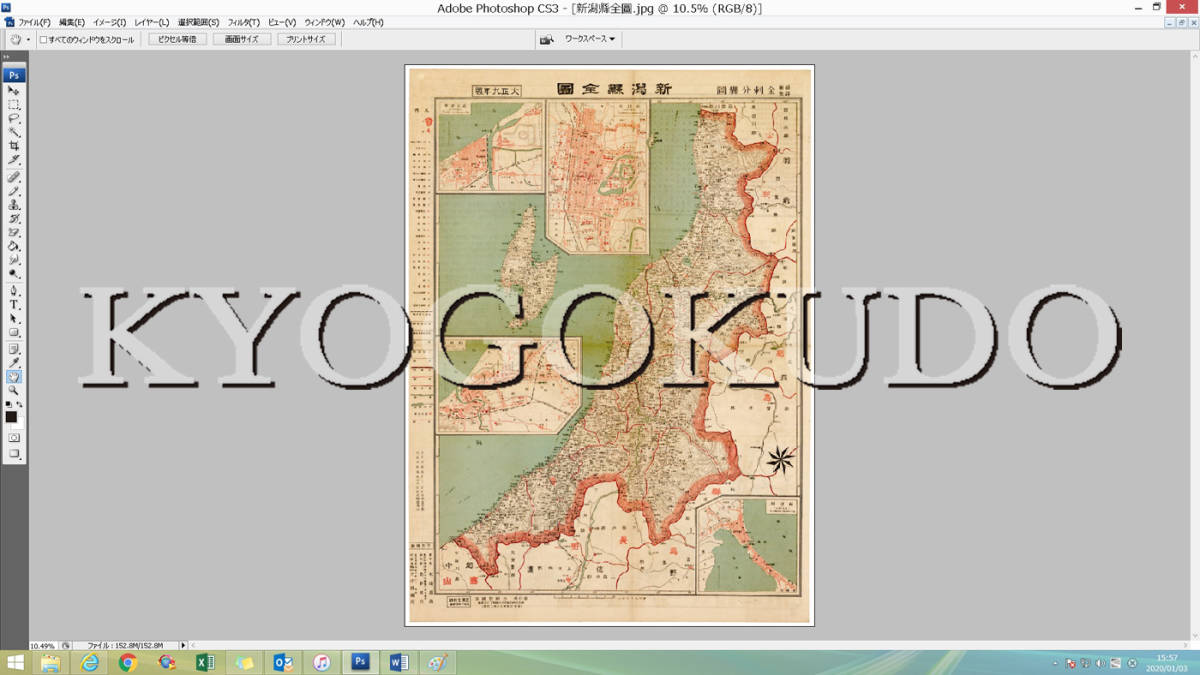The height and width of the screenshot is (675, 1200).
Task: Select the Path Selection tool
Action: tap(14, 318)
